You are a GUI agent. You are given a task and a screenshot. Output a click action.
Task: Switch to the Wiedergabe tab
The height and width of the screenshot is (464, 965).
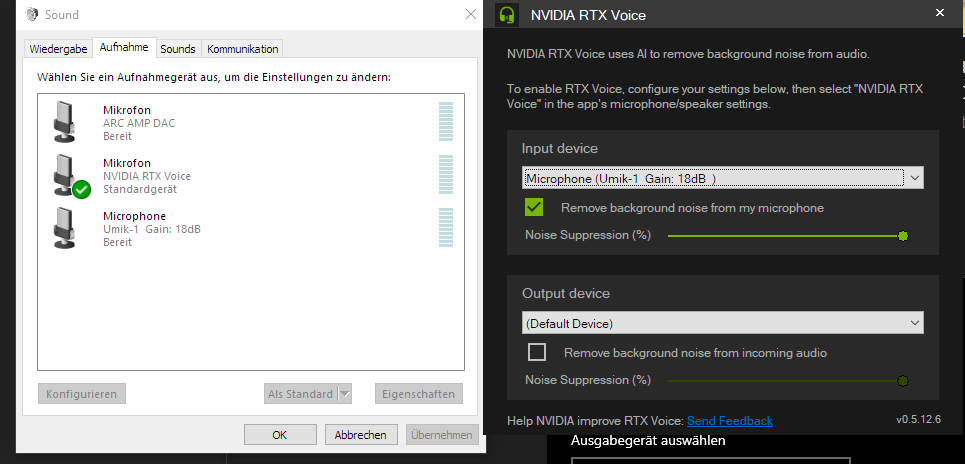pos(58,49)
